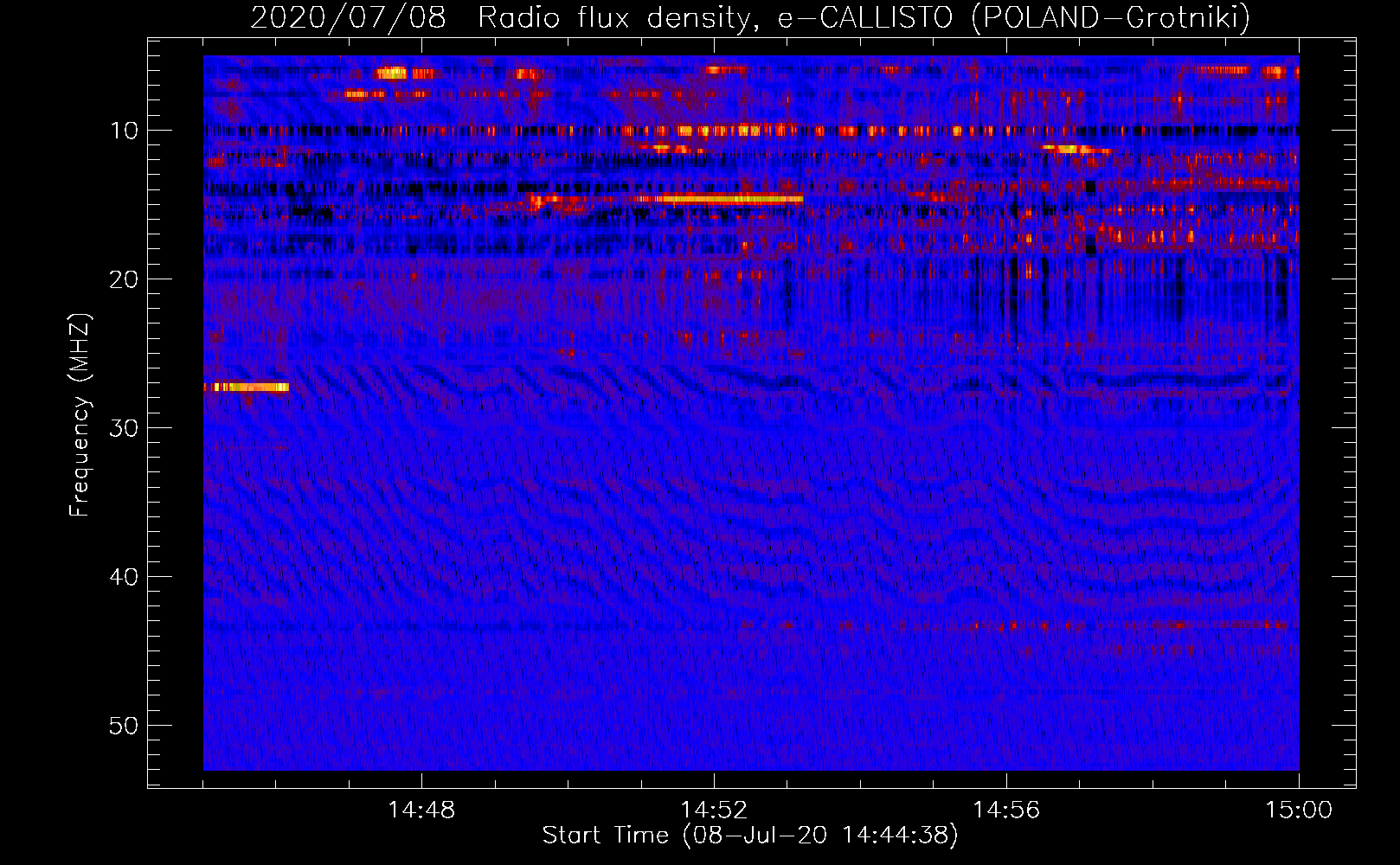The height and width of the screenshot is (865, 1400).
Task: Click the plot title text '2020/07/08 Radio flux density'
Action: (x=500, y=17)
